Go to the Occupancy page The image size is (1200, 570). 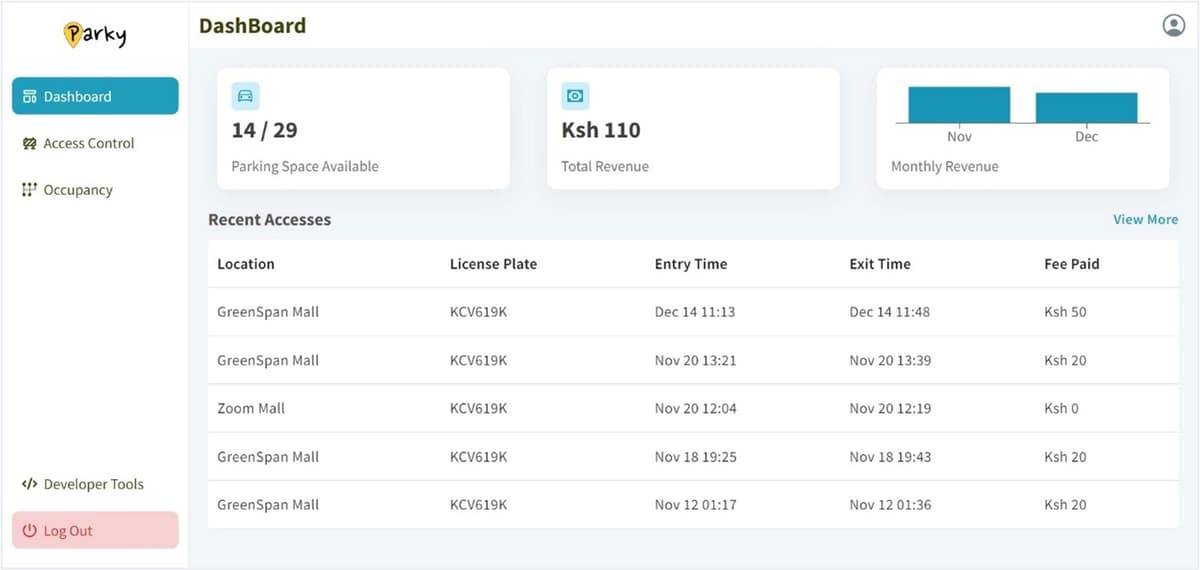click(77, 190)
